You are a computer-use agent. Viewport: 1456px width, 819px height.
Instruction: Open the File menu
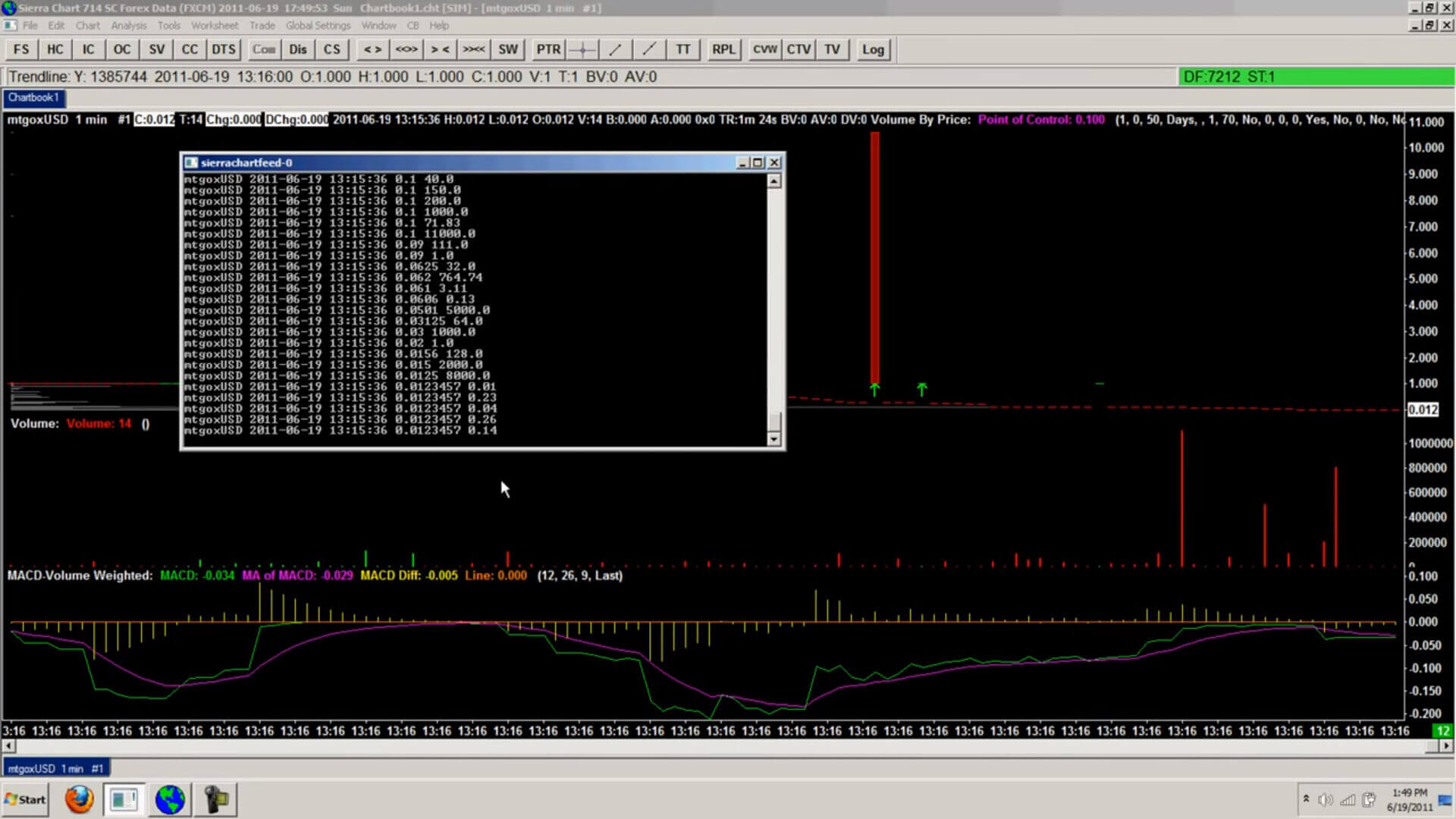[x=30, y=25]
